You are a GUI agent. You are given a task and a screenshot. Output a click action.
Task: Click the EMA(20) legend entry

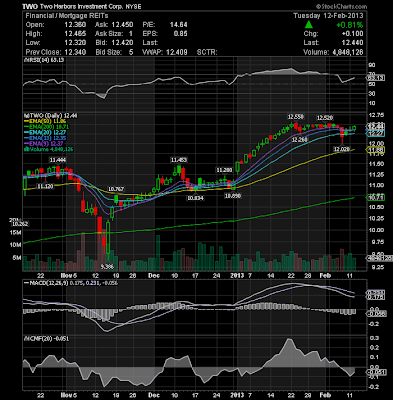tap(46, 132)
